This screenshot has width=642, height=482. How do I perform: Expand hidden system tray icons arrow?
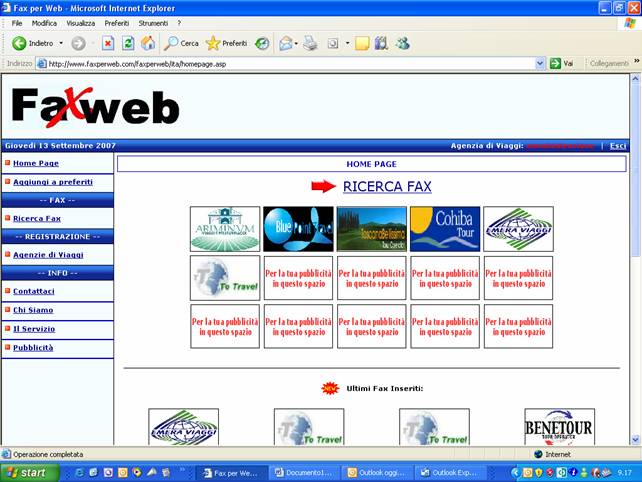click(x=515, y=473)
